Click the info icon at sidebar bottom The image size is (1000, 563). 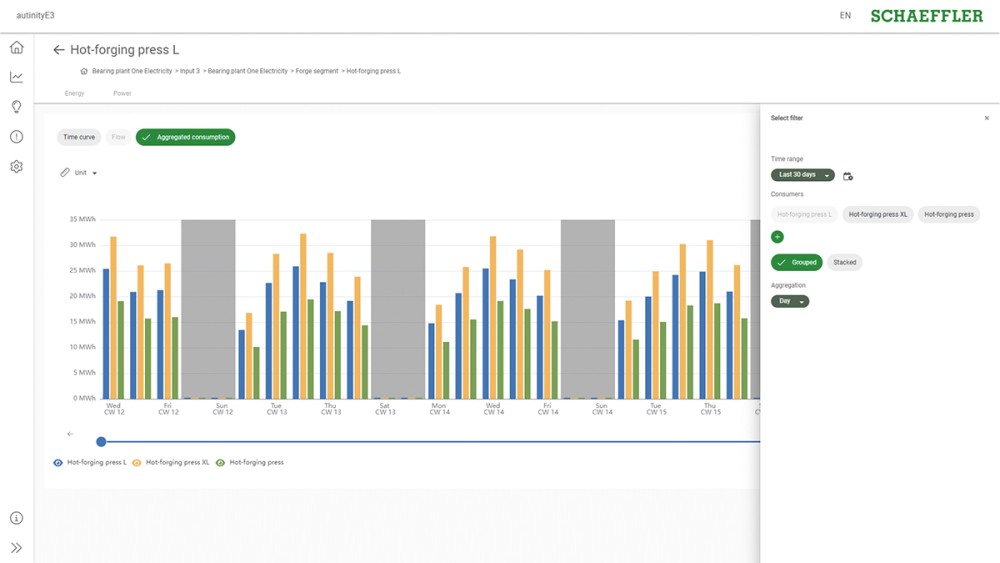coord(16,518)
